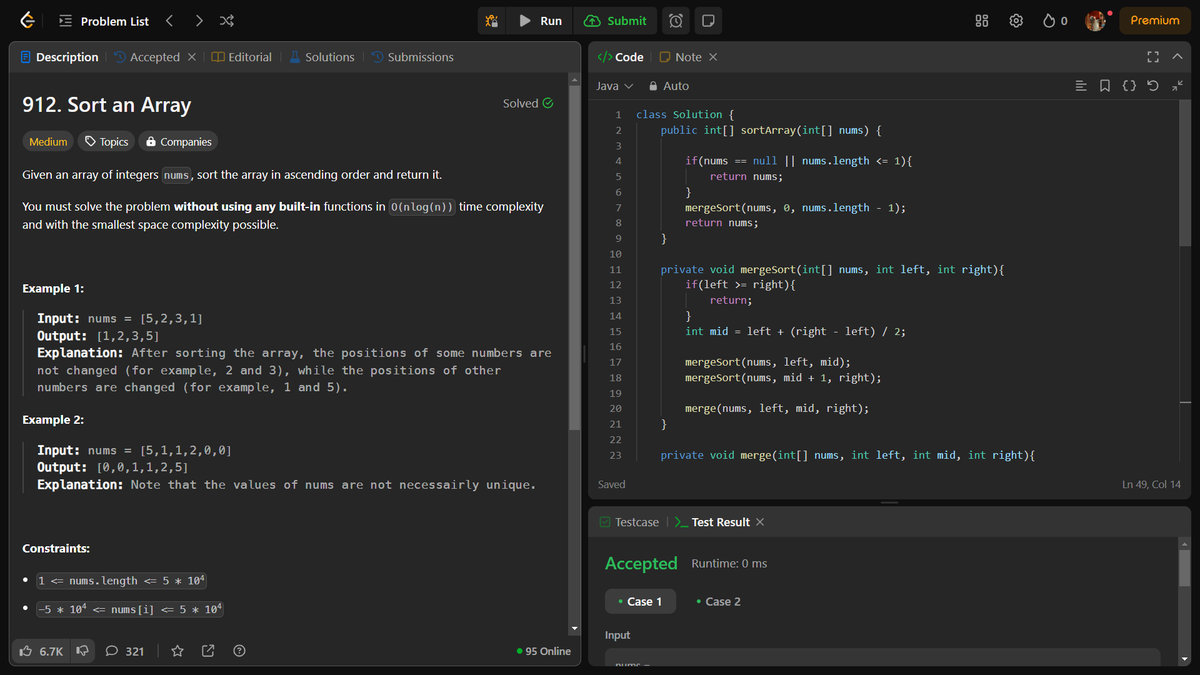
Task: Click the description panel scrollbar
Action: pyautogui.click(x=574, y=256)
